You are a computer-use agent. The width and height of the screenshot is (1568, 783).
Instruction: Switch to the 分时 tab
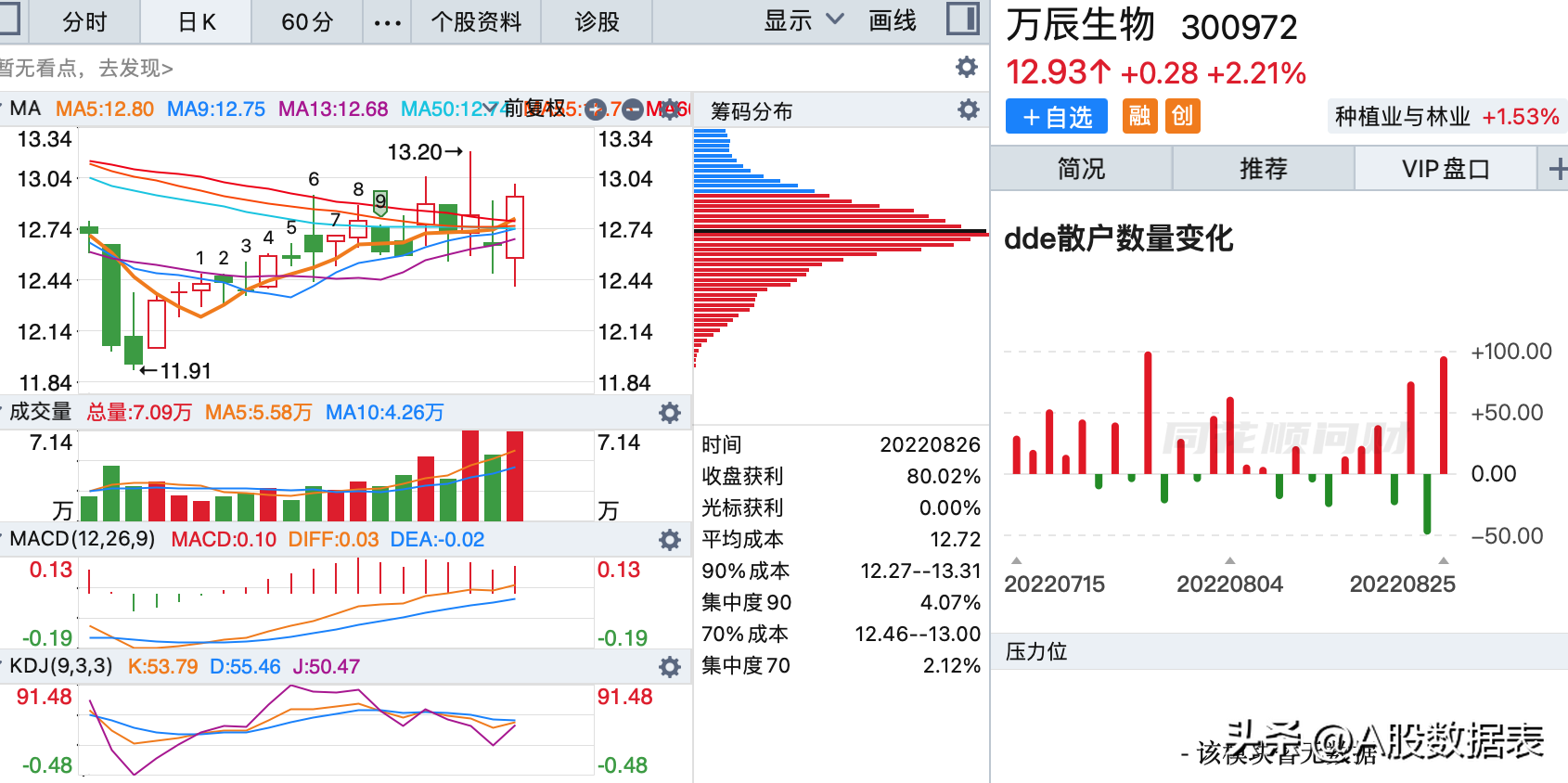pos(84,22)
